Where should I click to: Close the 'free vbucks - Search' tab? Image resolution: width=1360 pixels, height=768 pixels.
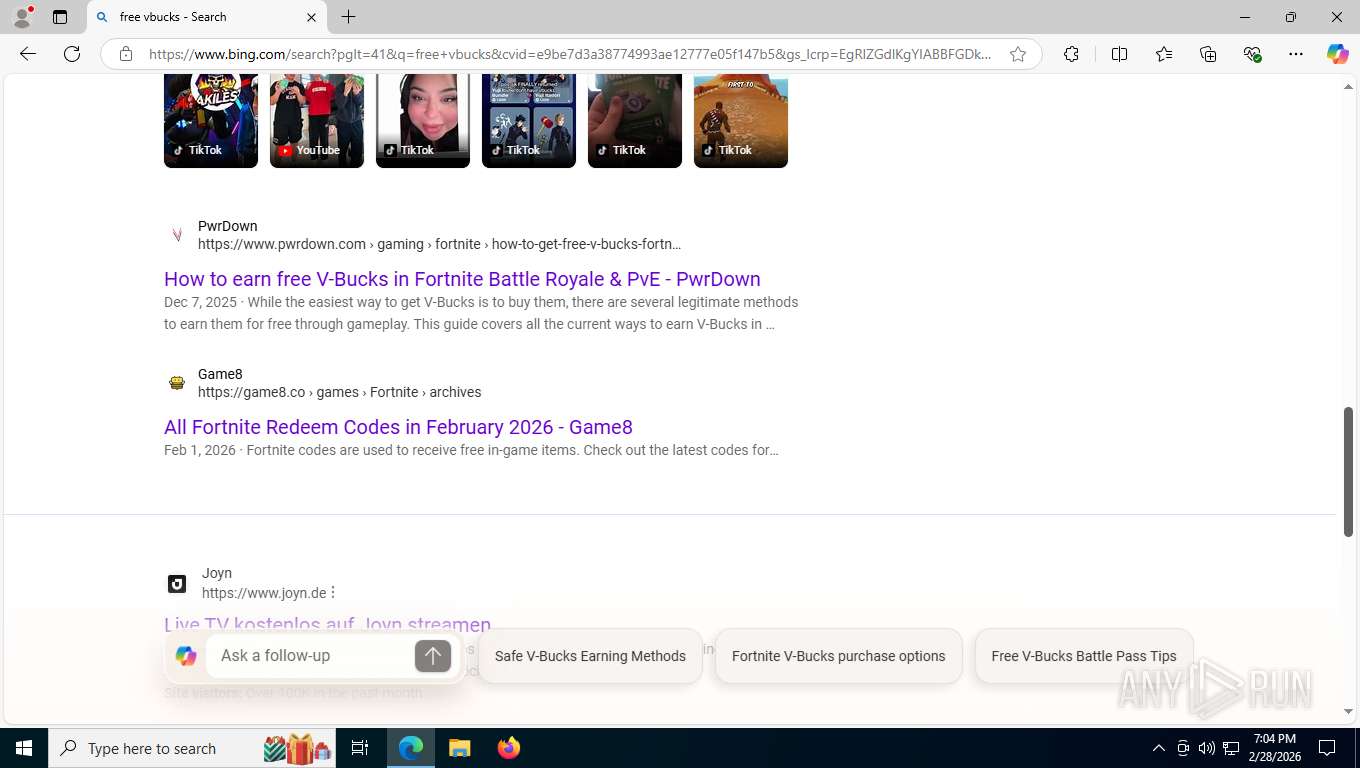(311, 17)
